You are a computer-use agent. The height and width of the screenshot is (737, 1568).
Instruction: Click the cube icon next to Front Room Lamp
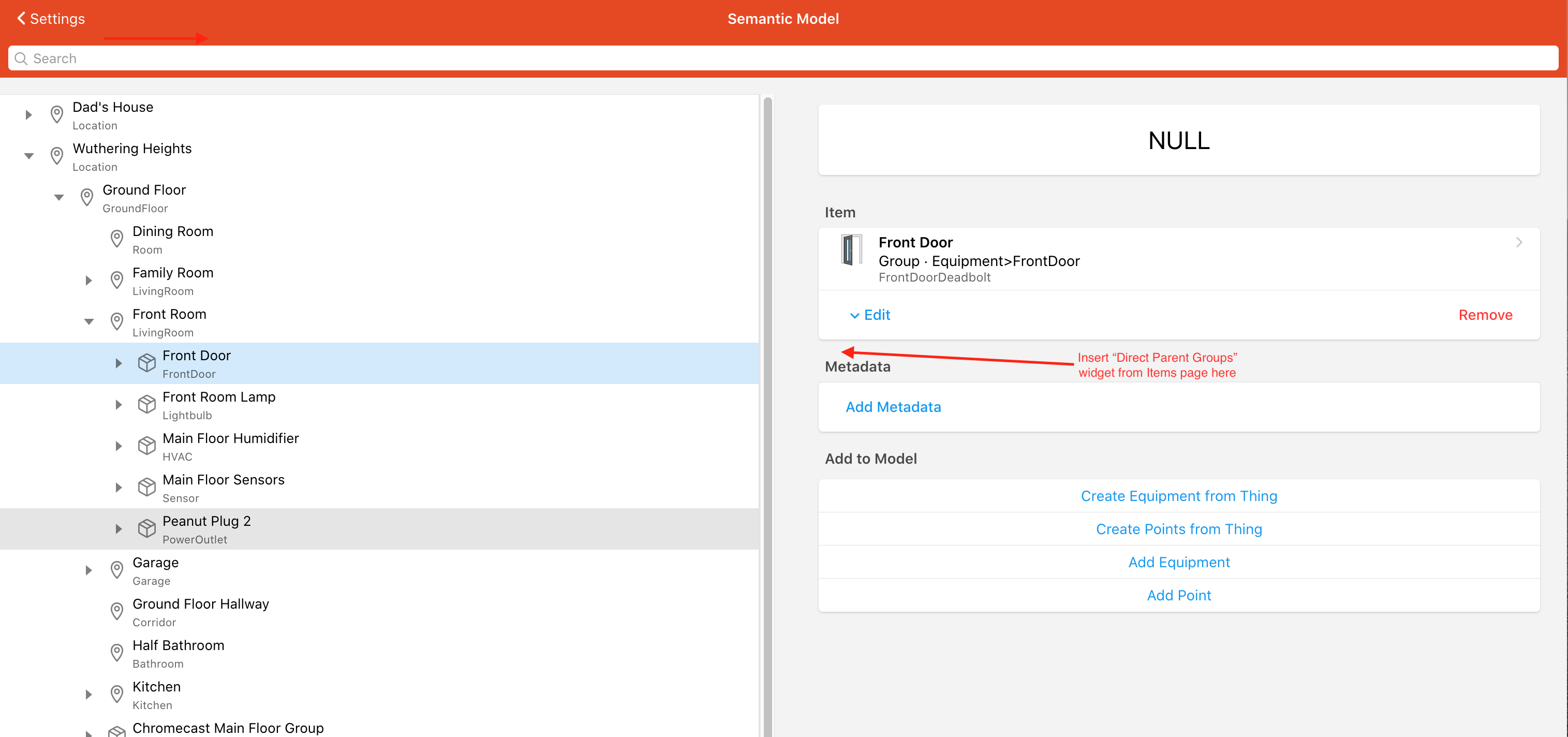tap(146, 404)
